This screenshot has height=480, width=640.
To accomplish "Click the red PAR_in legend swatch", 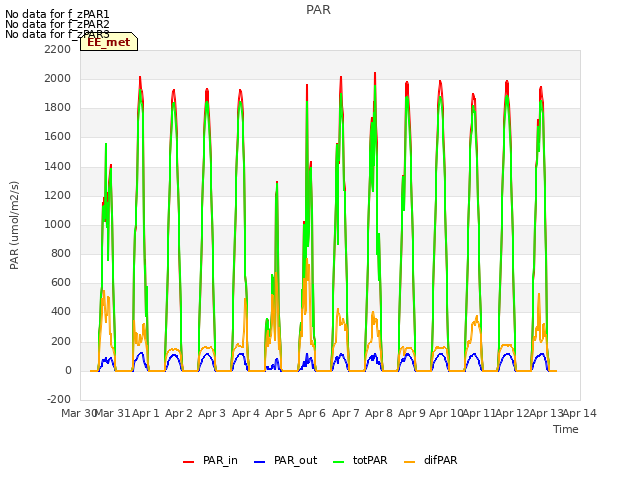I will tap(189, 462).
